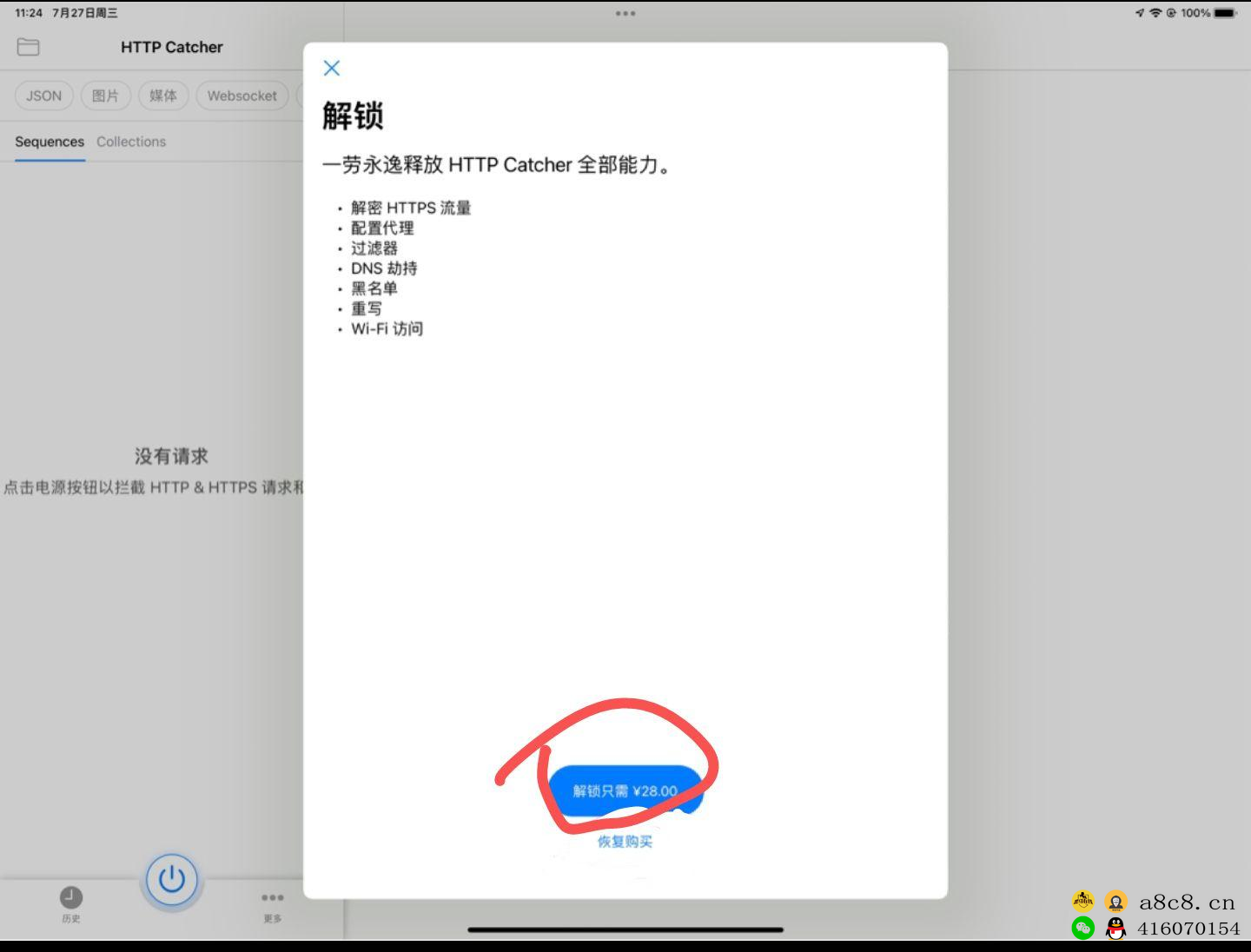
Task: Tap the HTTP Catcher title
Action: tap(171, 47)
